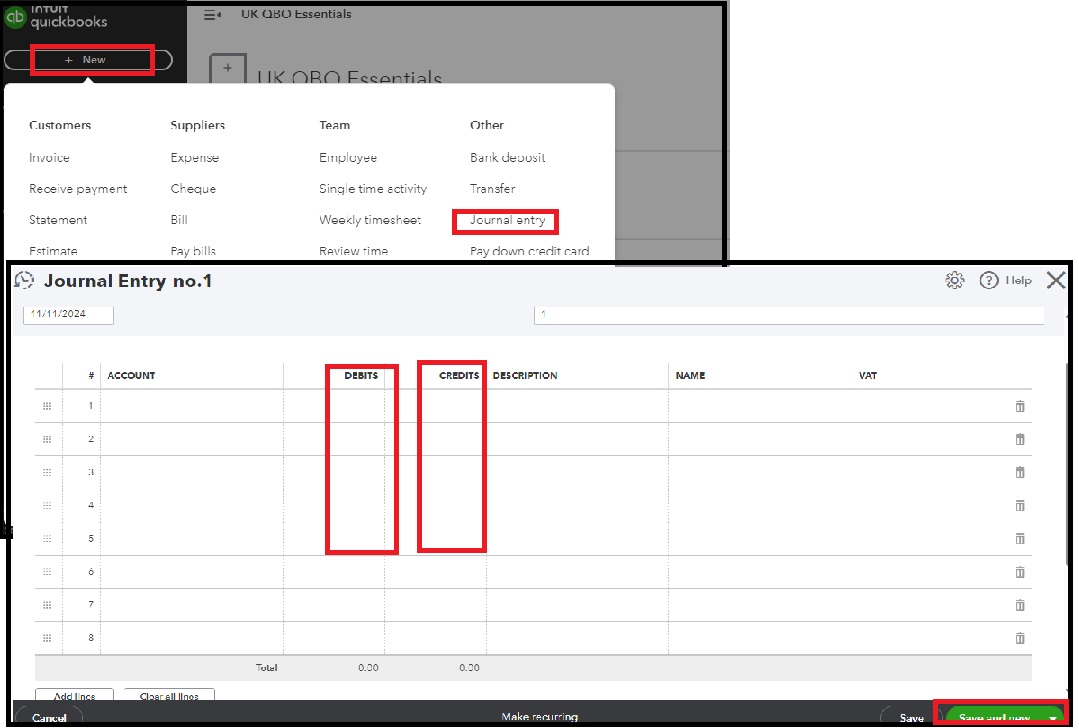
Task: Click the journal date field showing 11/11/2024
Action: point(68,313)
